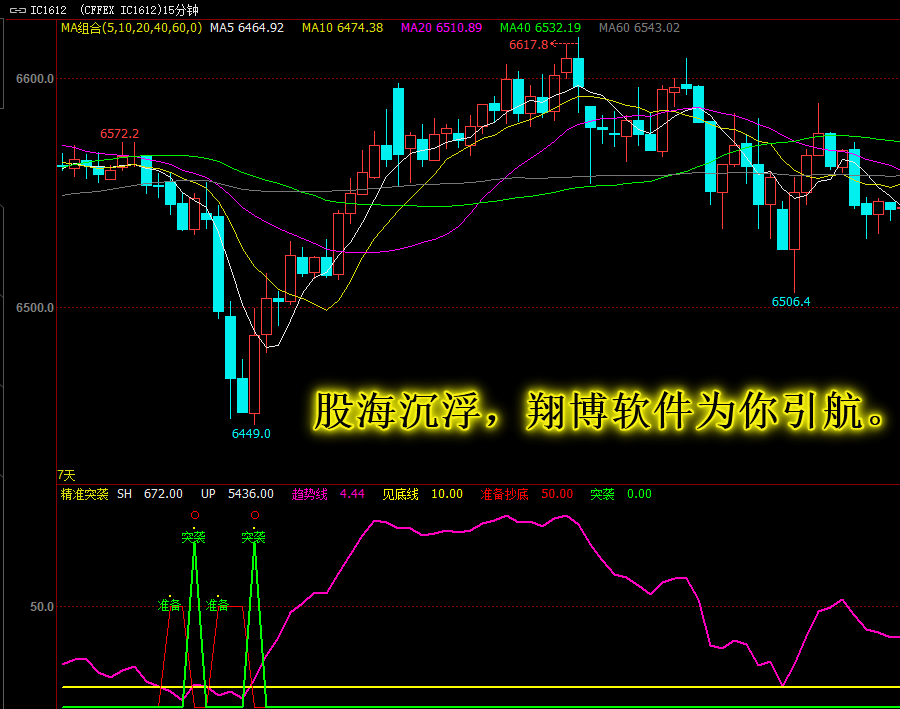Screen dimensions: 900x709
Task: Click the earlier 准备 signal marker
Action: [169, 605]
